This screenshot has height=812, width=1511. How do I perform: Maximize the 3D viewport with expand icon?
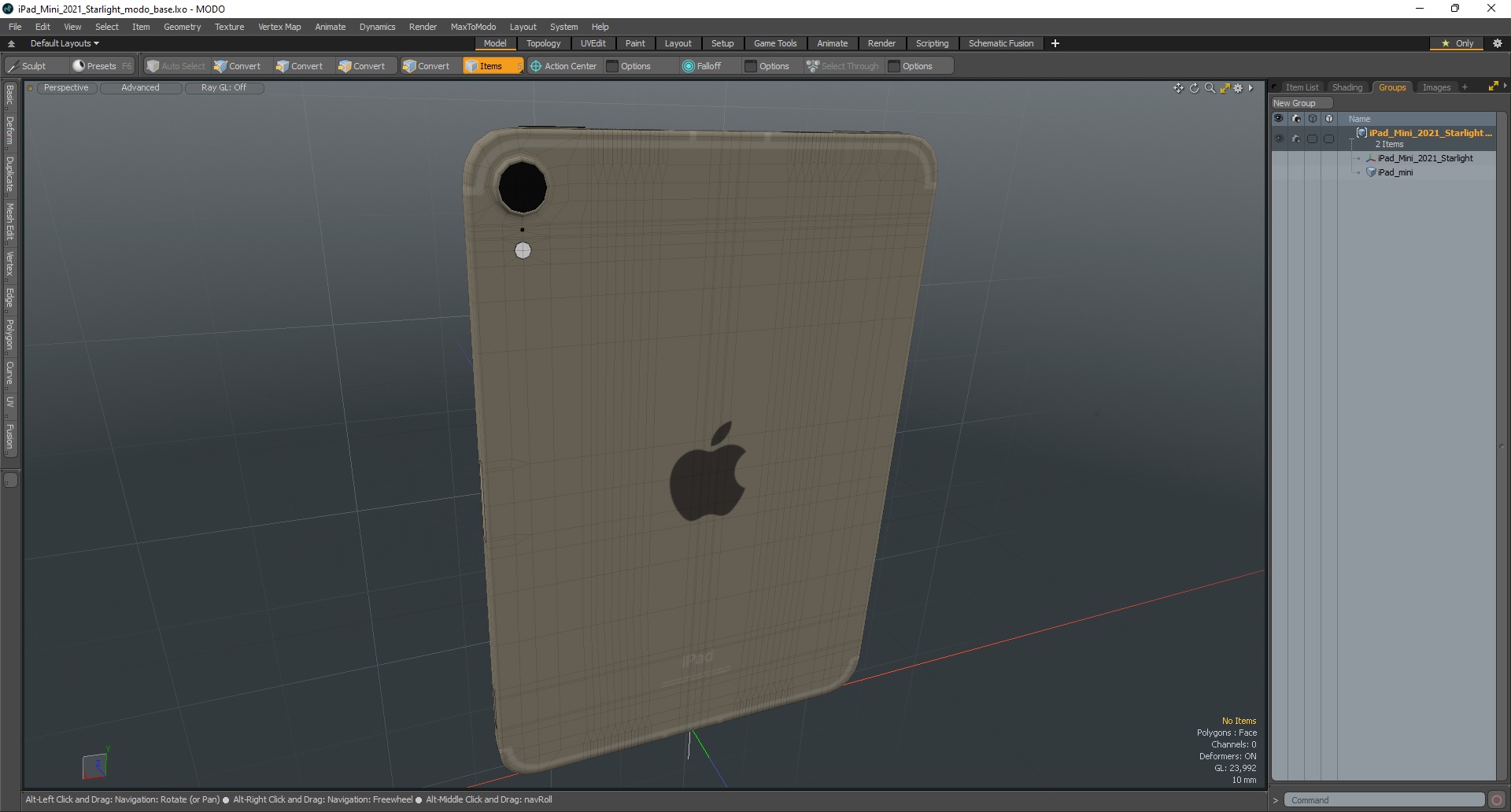coord(1225,88)
